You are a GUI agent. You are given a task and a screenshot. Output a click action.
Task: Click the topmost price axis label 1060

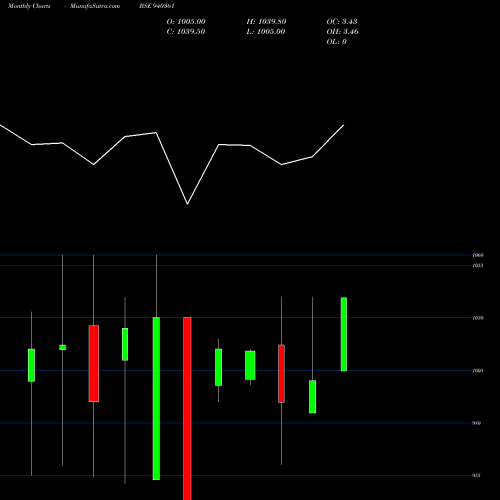click(x=478, y=255)
